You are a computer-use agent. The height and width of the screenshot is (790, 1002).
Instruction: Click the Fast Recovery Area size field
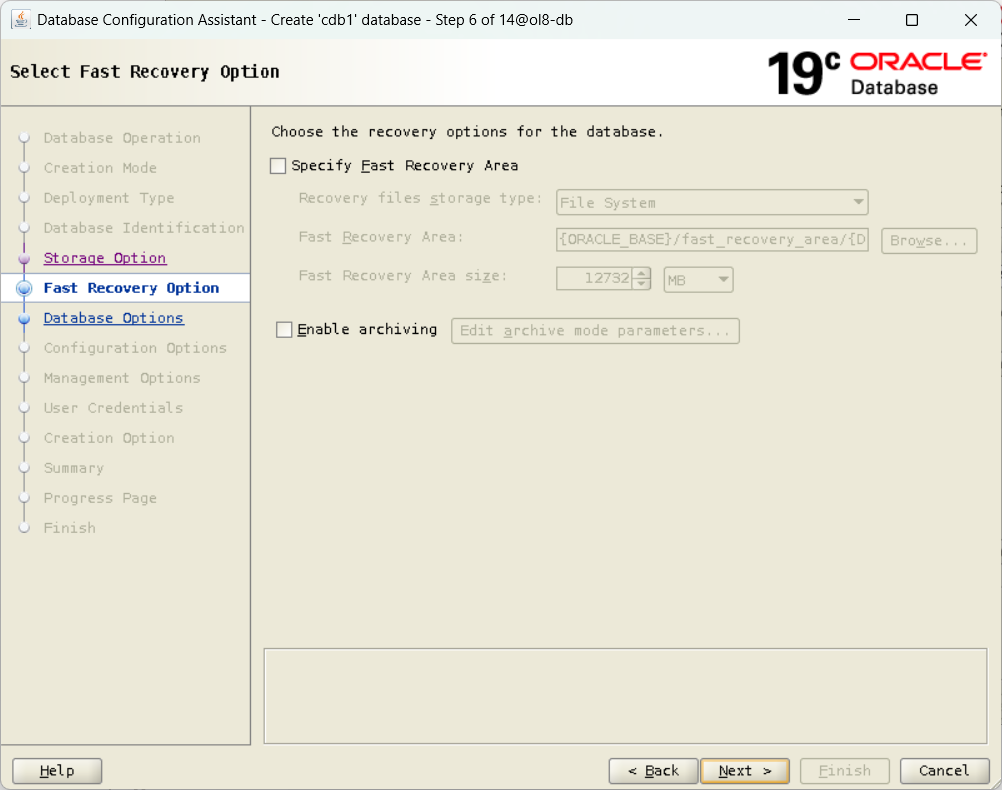(594, 278)
